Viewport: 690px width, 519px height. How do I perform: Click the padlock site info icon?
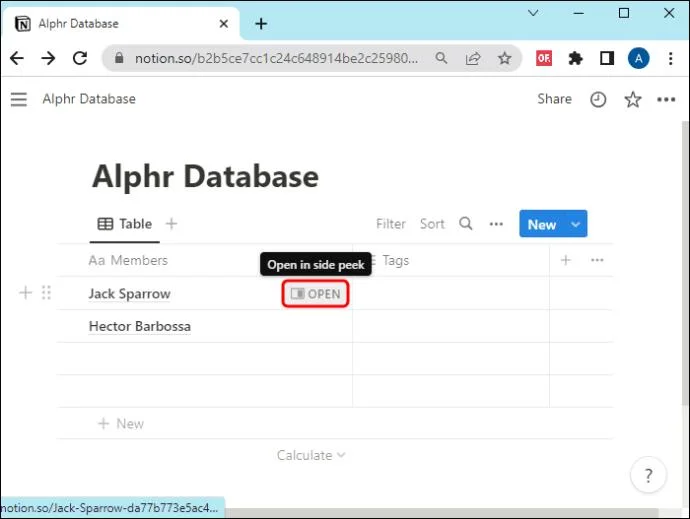pyautogui.click(x=119, y=58)
